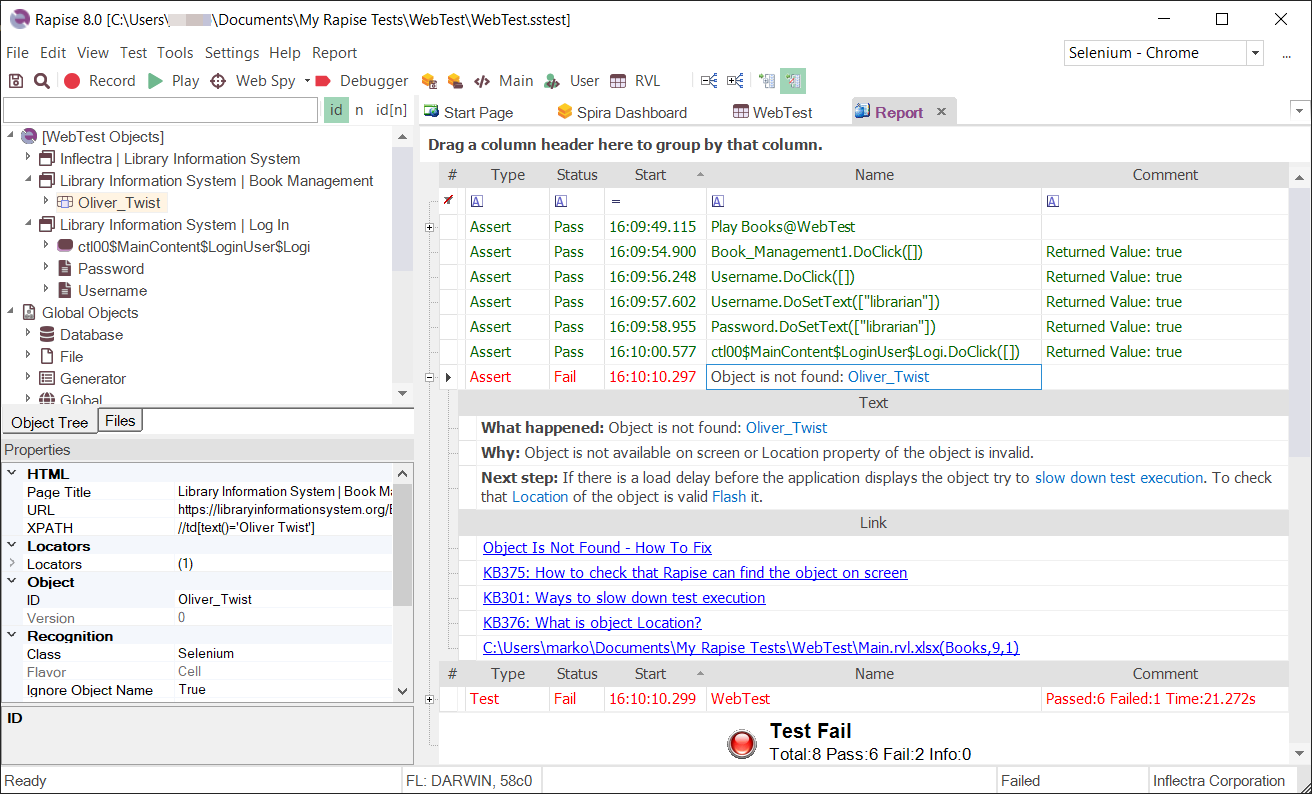Open the File menu
Screen dimensions: 1312x794
coord(18,53)
